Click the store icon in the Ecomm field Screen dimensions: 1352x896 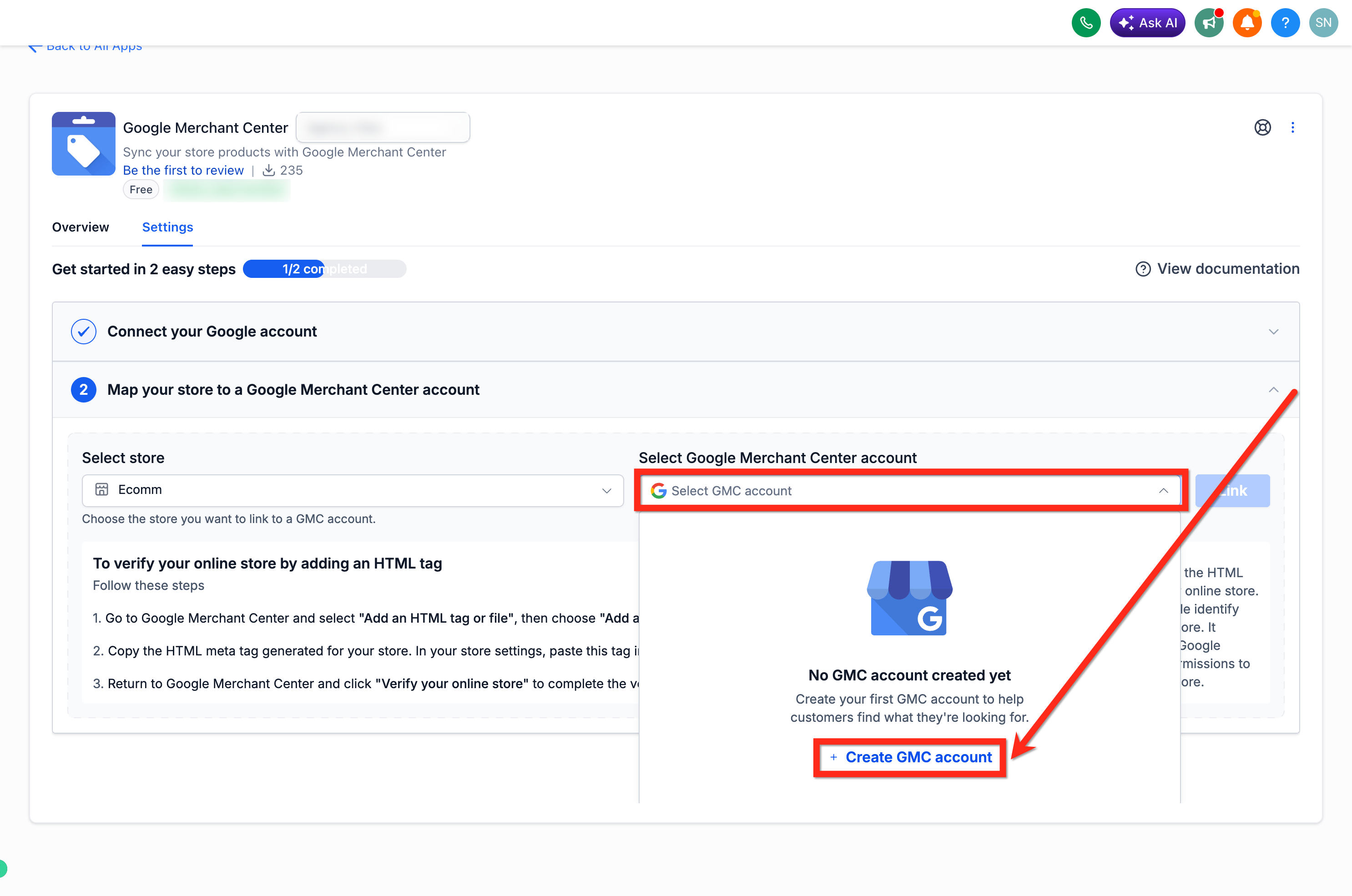tap(102, 490)
